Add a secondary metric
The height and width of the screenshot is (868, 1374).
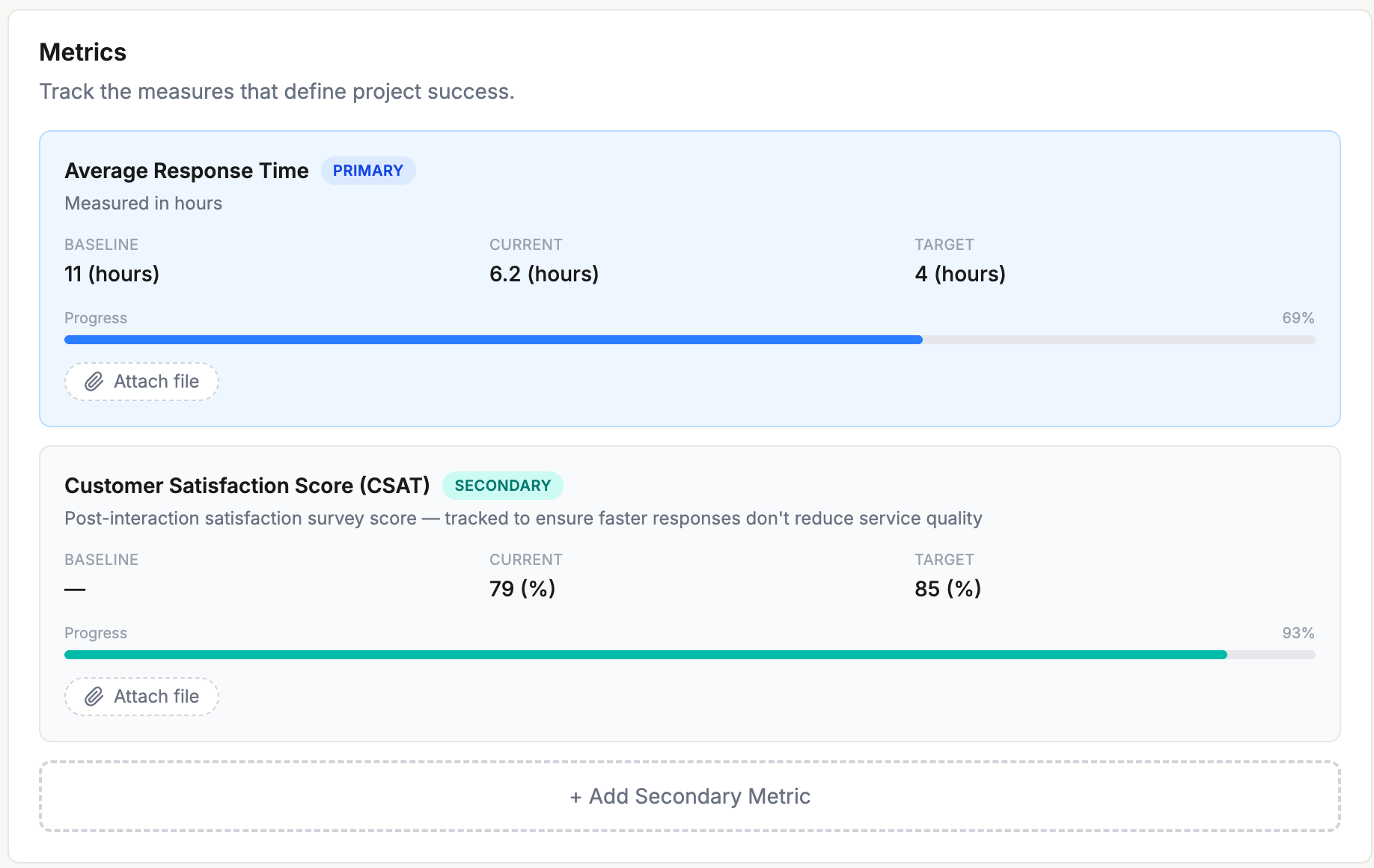[689, 796]
